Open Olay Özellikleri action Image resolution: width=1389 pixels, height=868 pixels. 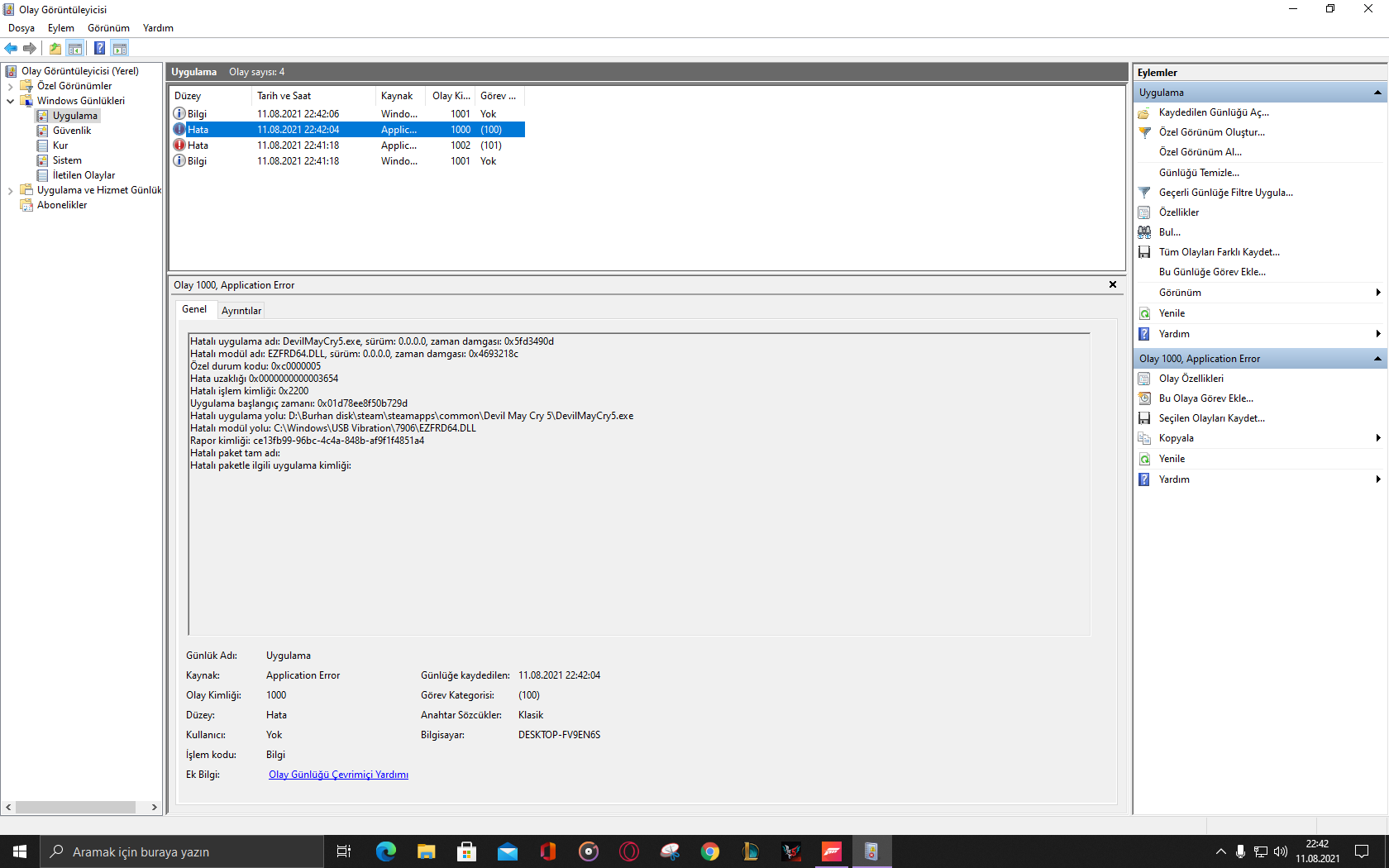(1191, 379)
